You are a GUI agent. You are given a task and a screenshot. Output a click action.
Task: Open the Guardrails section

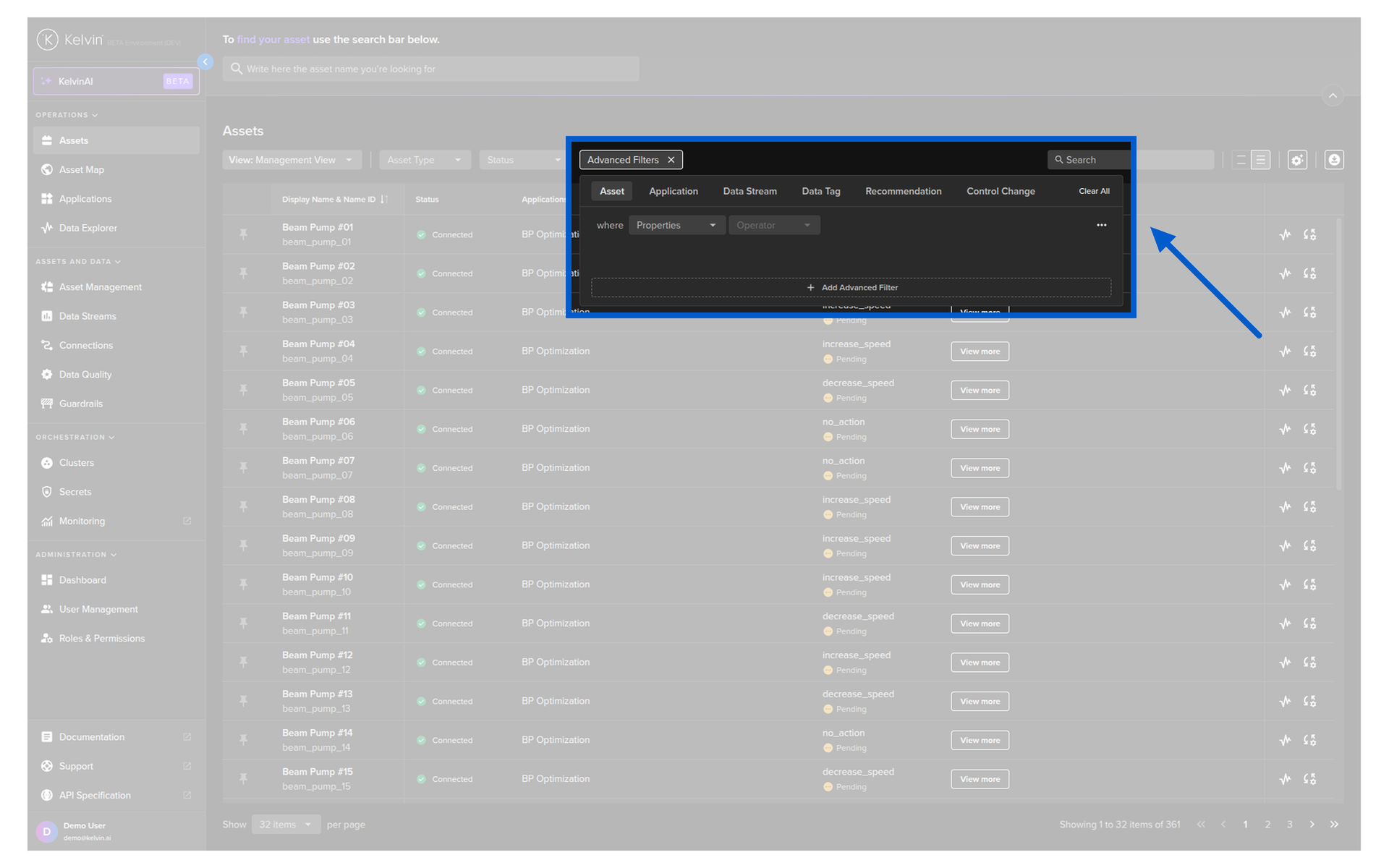click(80, 404)
